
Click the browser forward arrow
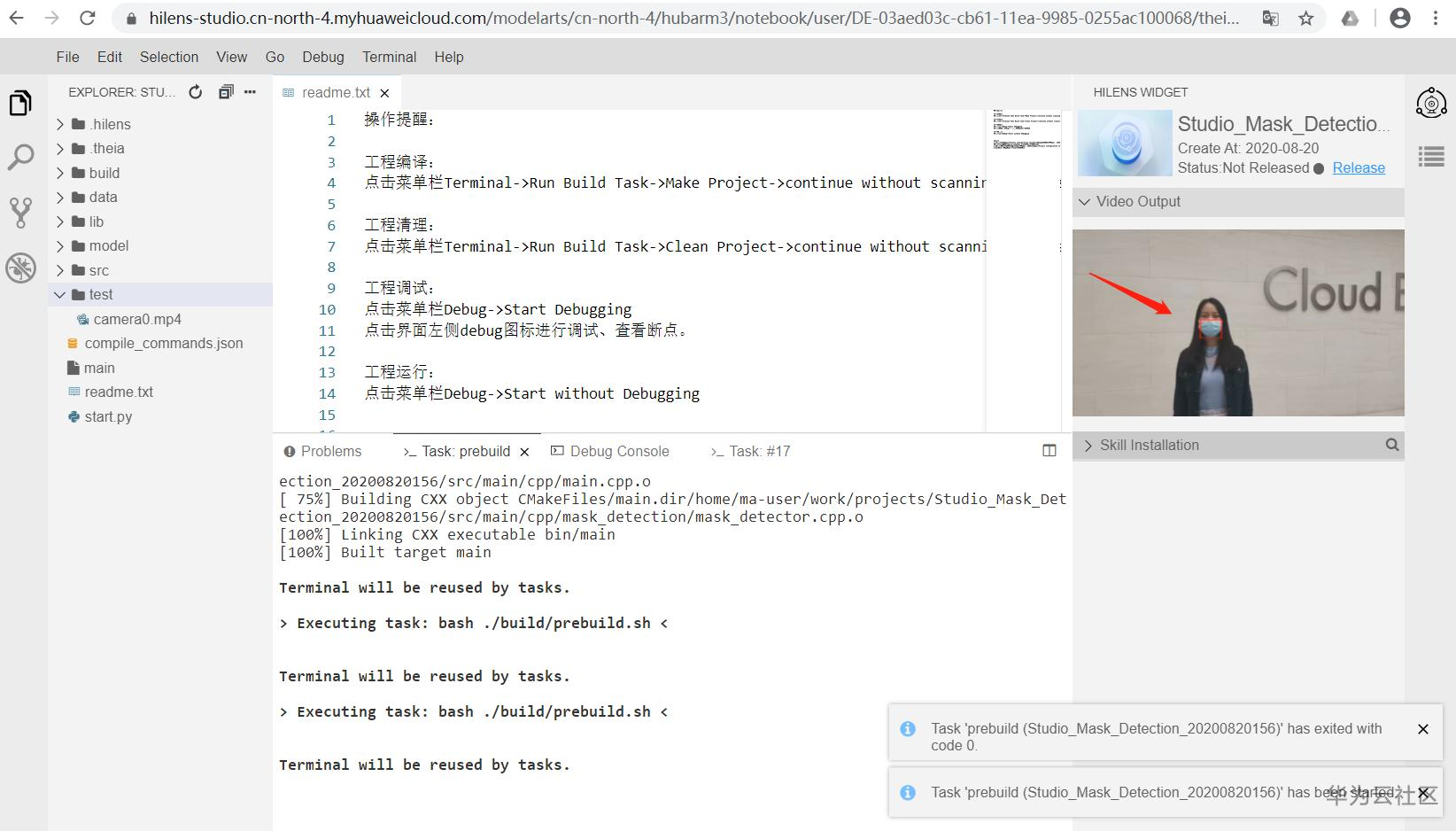(52, 18)
